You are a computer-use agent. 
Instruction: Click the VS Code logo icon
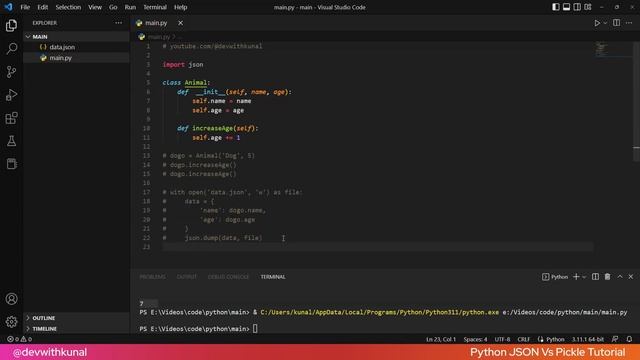point(8,7)
